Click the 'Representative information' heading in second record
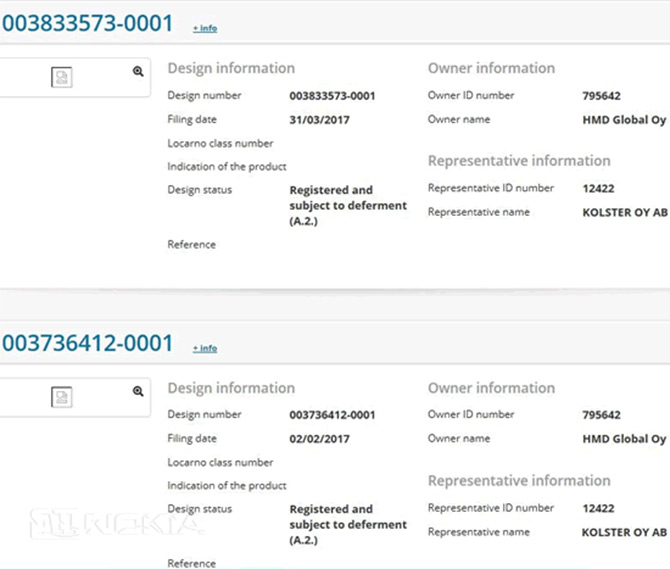The image size is (670, 569). click(518, 481)
